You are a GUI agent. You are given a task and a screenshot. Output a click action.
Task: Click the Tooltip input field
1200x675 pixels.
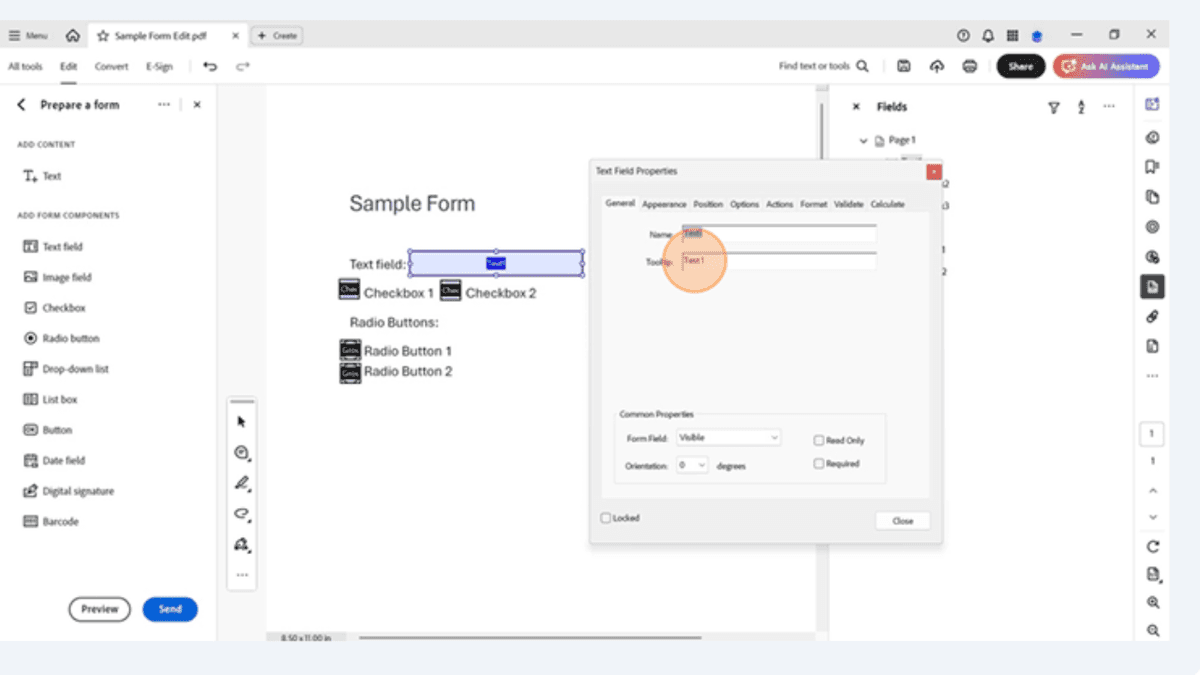click(x=779, y=259)
